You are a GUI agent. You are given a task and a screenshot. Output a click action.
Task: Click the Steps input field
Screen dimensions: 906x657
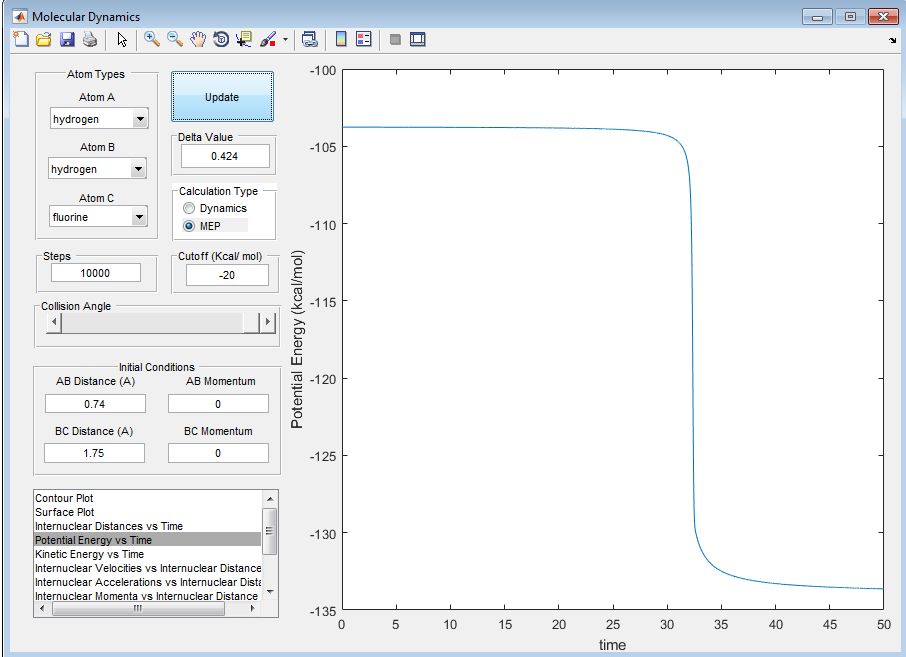(96, 273)
